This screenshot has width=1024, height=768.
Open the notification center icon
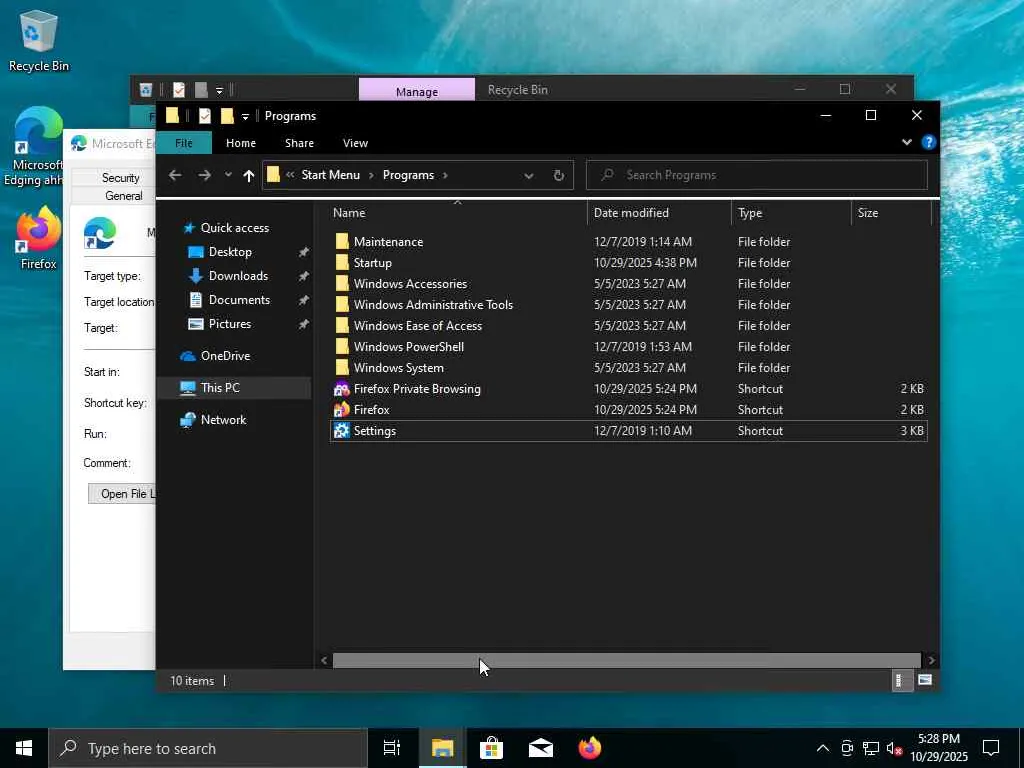coord(991,748)
